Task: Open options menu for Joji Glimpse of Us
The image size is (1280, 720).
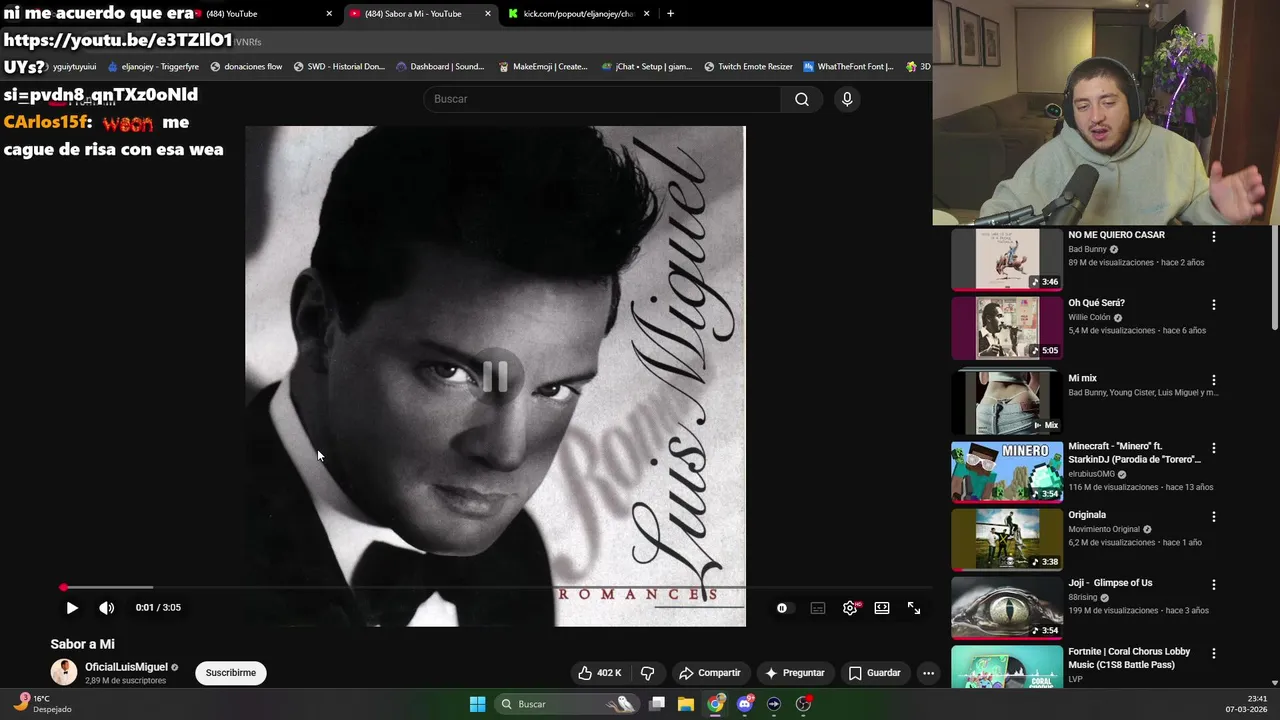Action: coord(1214,585)
